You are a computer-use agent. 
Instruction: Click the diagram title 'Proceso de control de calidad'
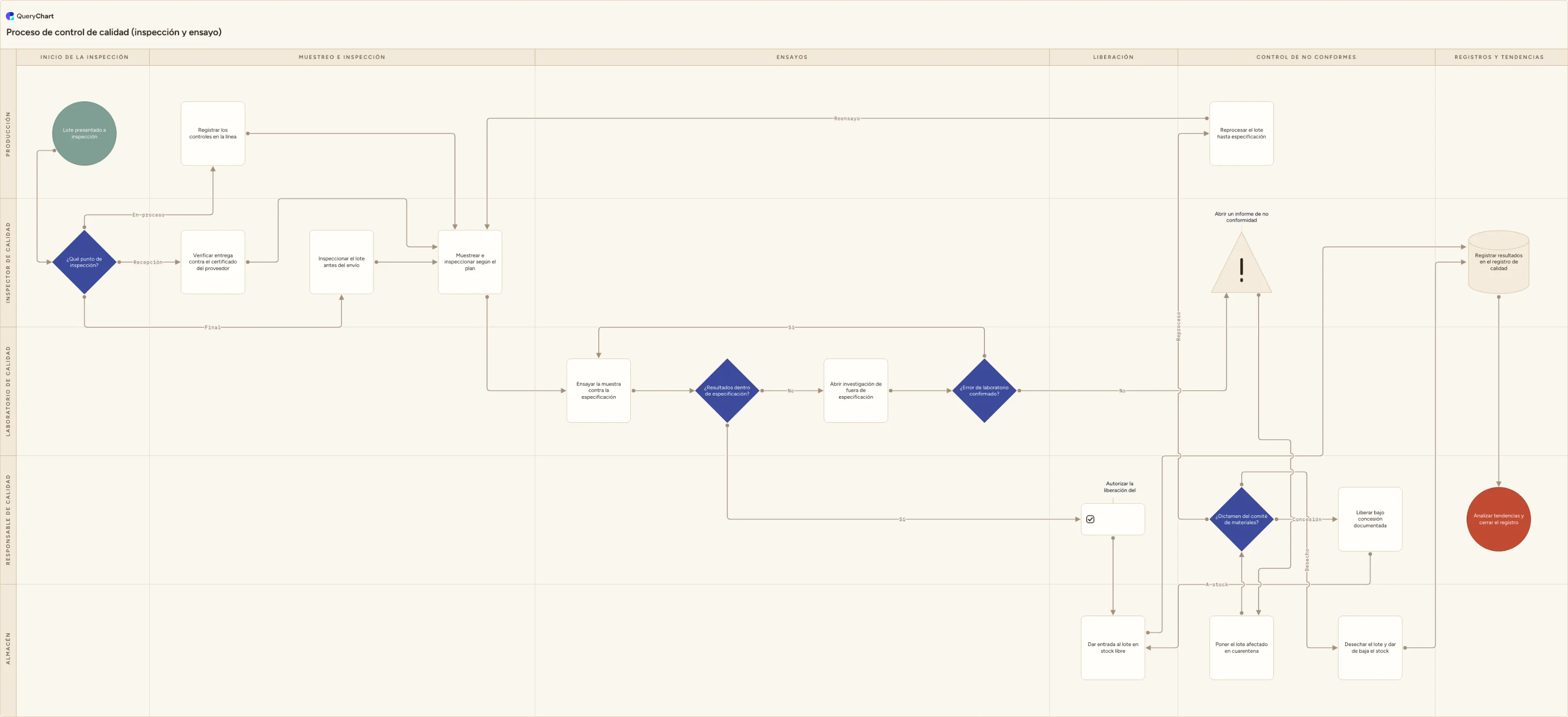pyautogui.click(x=114, y=32)
